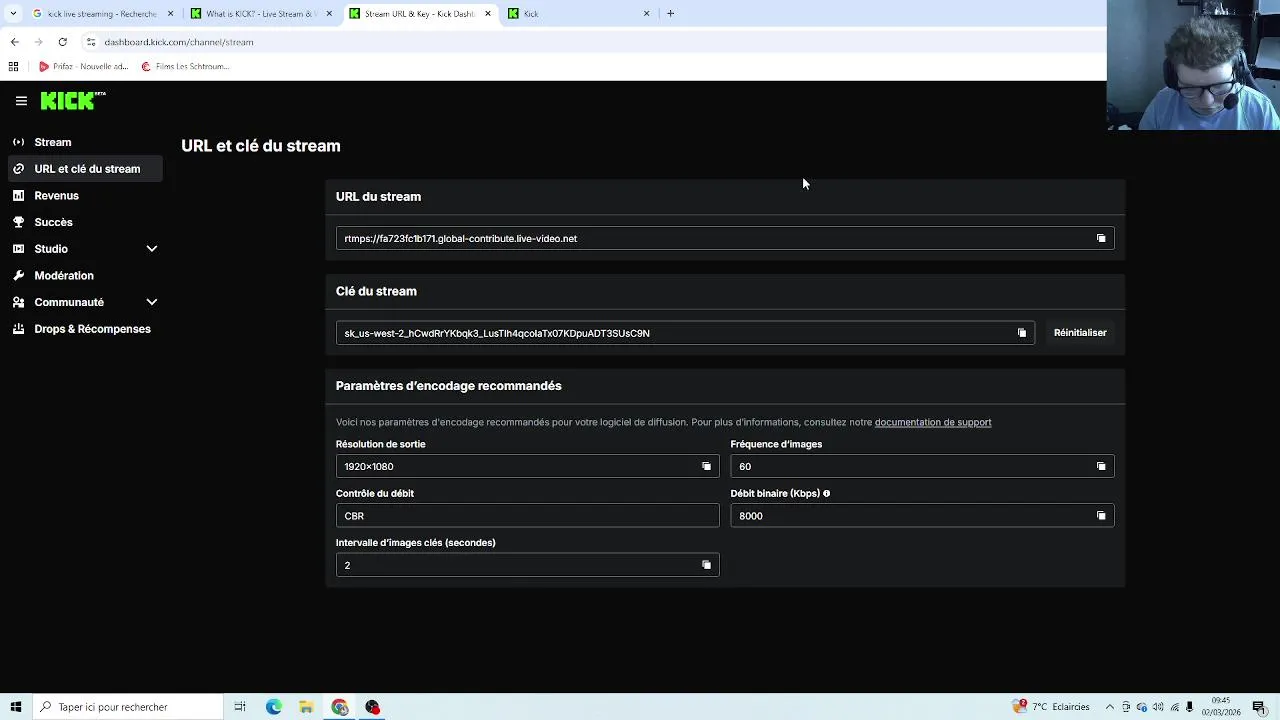
Task: Open File Explorer from the taskbar
Action: tap(307, 707)
